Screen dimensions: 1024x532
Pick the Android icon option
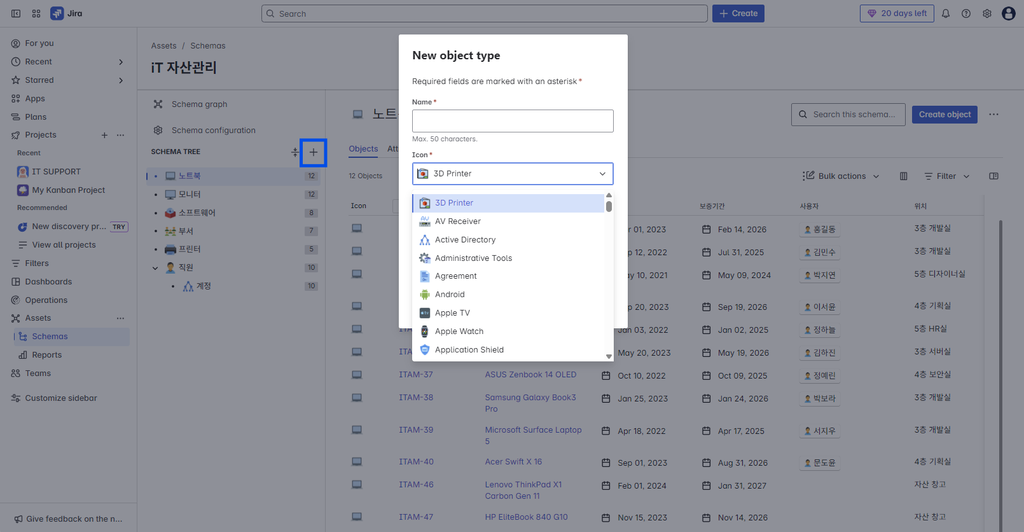click(508, 294)
